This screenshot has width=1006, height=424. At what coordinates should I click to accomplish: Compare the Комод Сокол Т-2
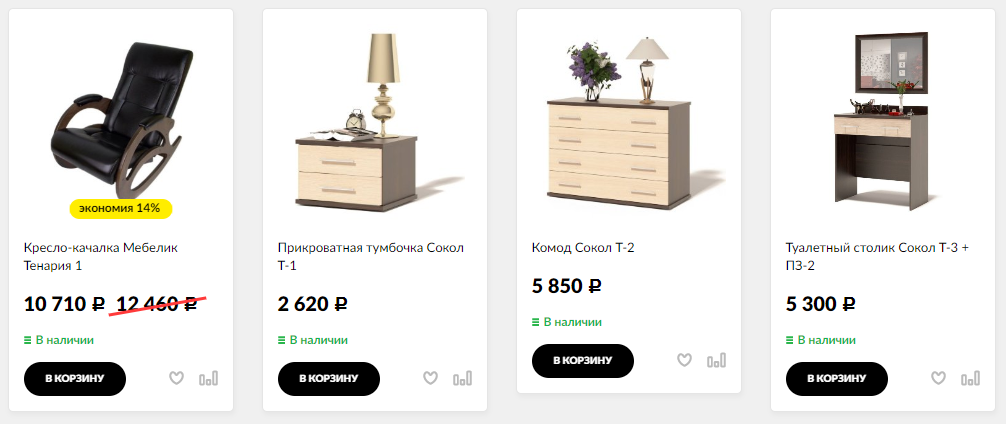coord(717,360)
